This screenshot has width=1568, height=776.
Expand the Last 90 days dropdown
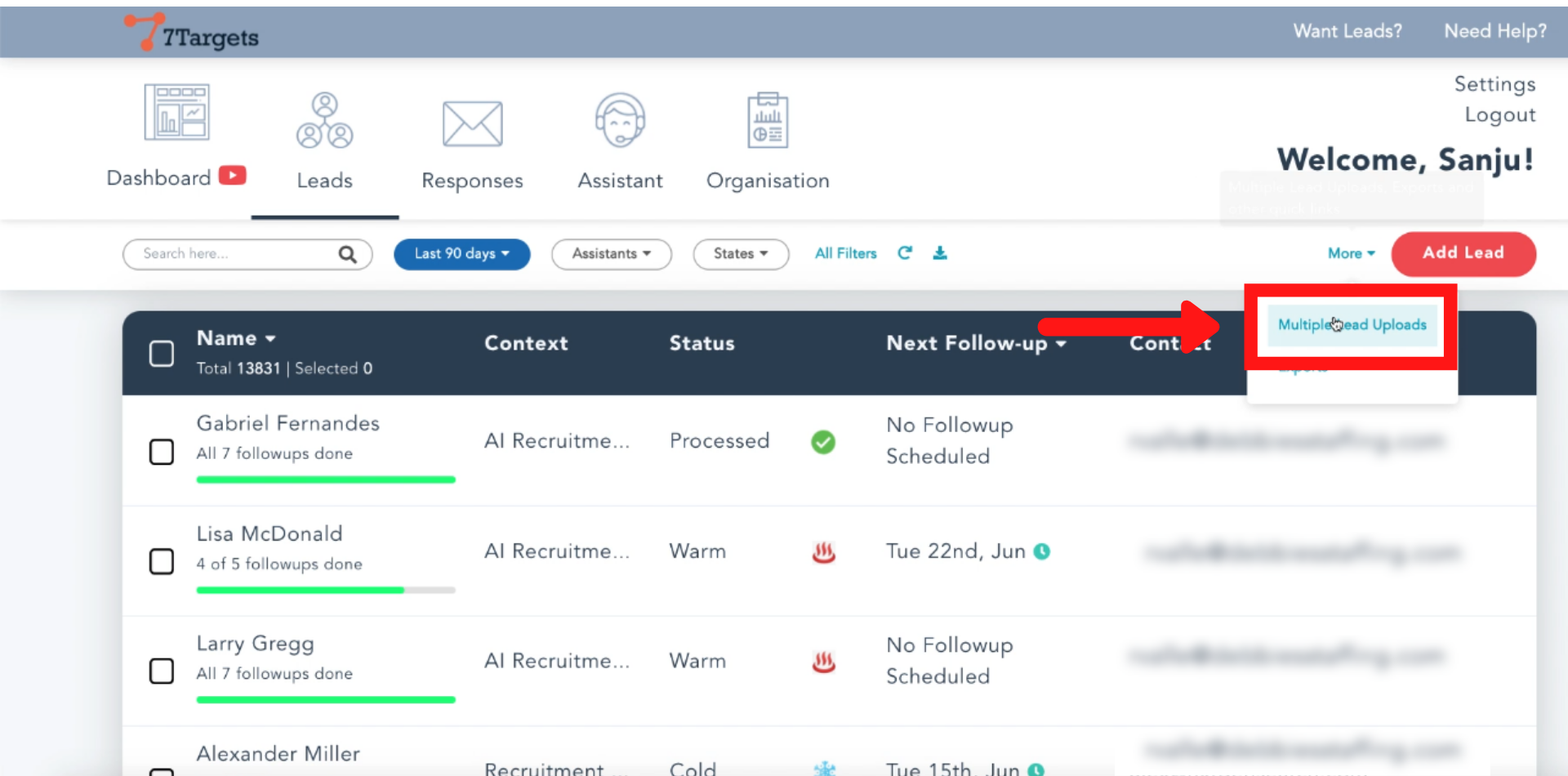pyautogui.click(x=461, y=254)
